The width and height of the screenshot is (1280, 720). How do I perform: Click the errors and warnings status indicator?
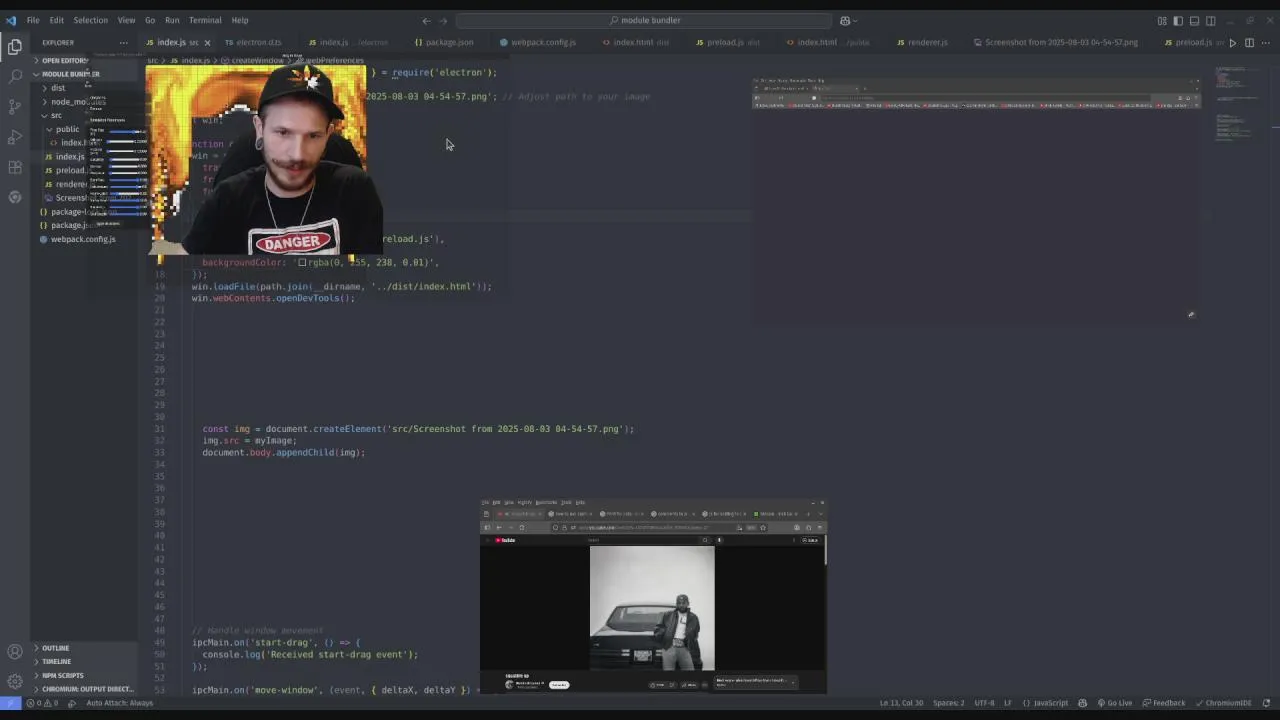point(42,703)
